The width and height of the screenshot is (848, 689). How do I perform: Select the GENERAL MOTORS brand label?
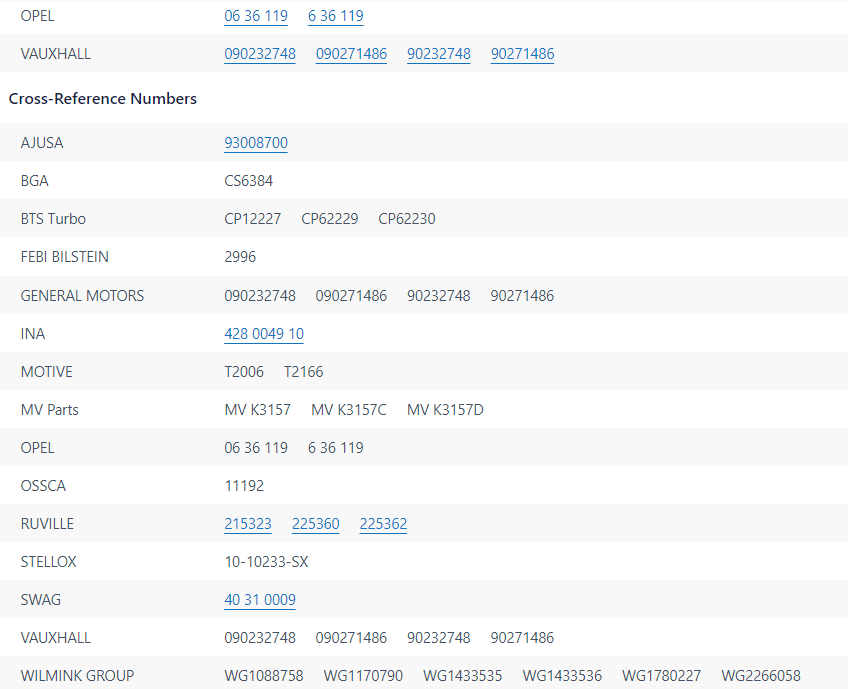[x=82, y=296]
